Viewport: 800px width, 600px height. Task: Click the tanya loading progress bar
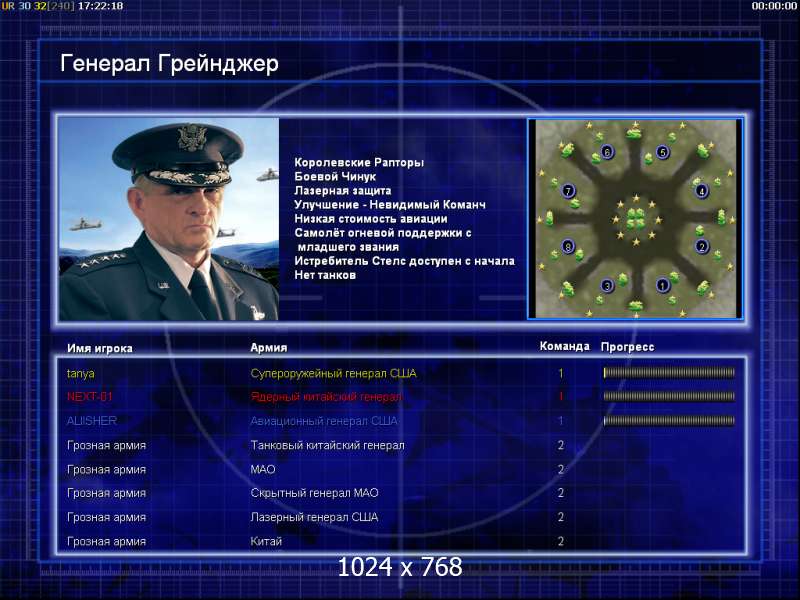669,373
